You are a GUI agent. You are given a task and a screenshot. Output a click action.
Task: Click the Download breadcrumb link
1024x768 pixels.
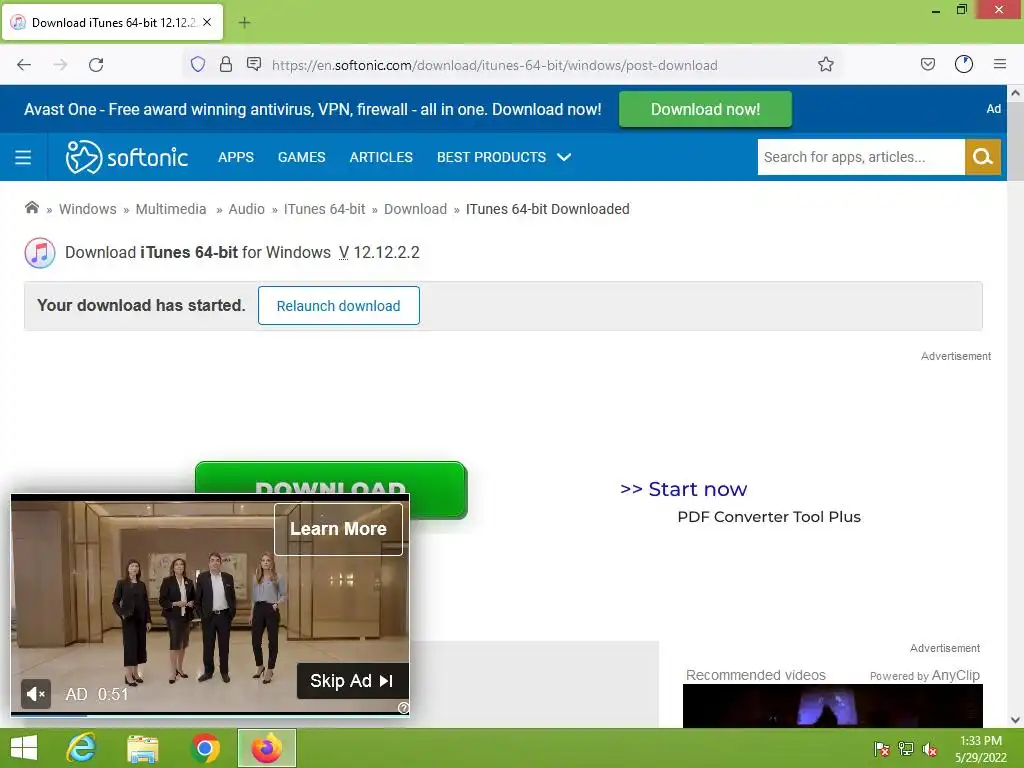(415, 209)
